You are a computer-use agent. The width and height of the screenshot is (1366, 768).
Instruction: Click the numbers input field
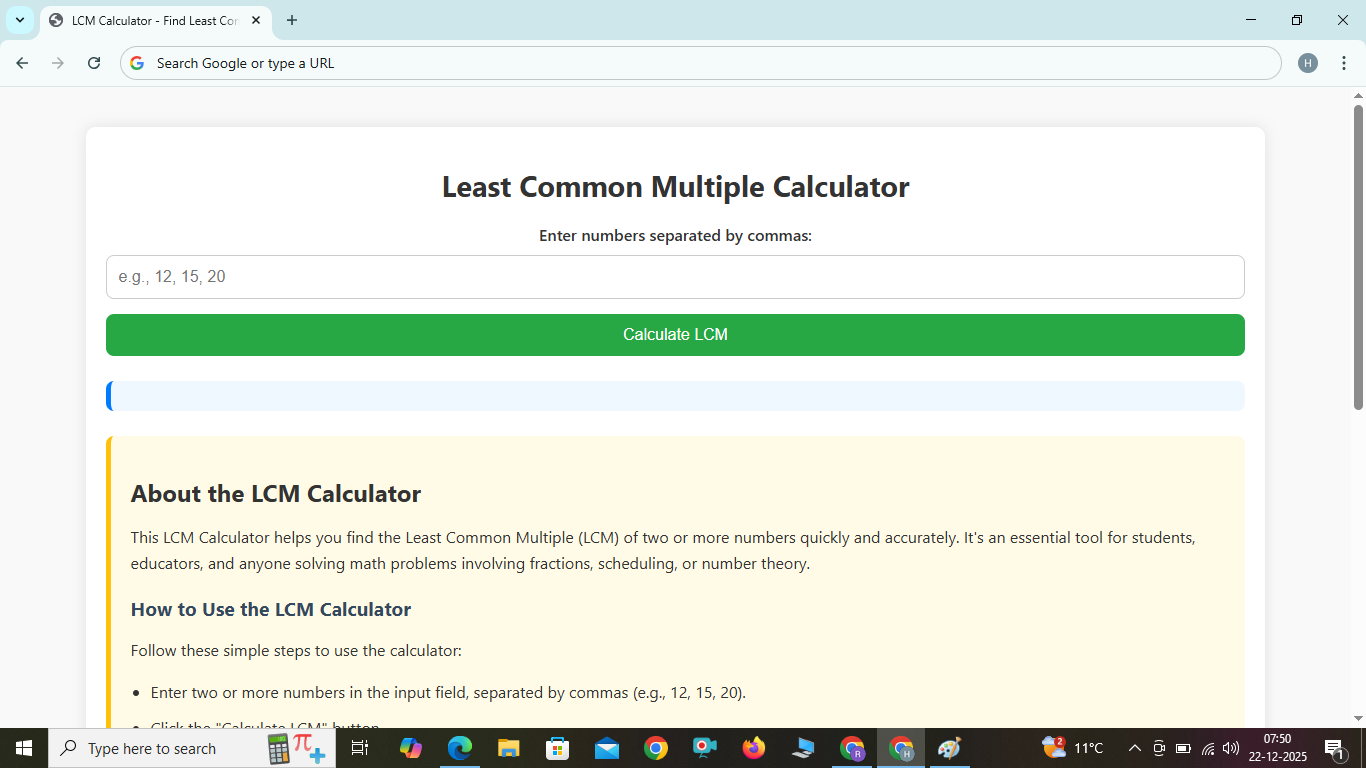click(x=675, y=277)
